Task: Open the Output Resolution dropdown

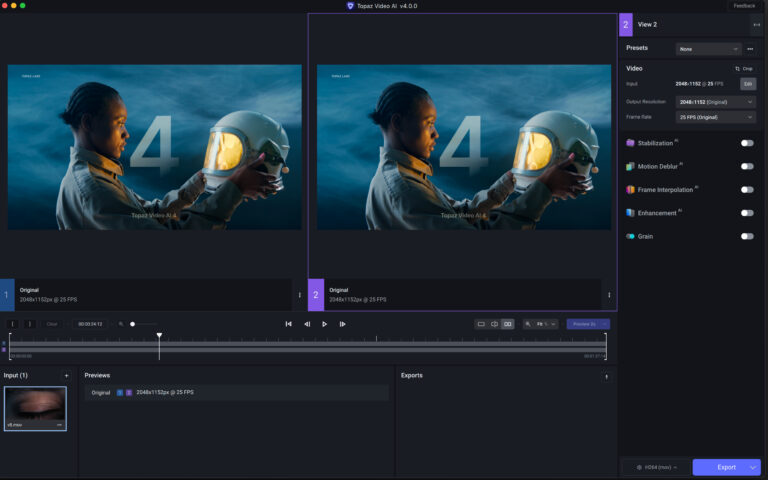Action: pyautogui.click(x=716, y=102)
